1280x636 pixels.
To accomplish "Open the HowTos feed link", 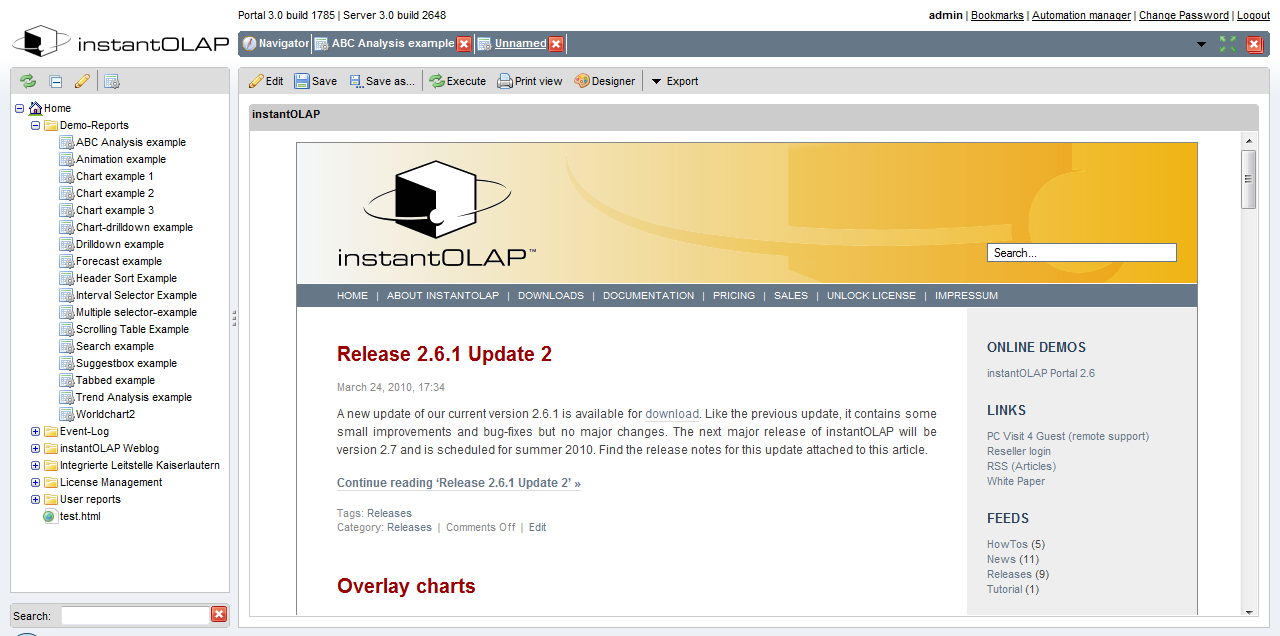I will (1008, 544).
